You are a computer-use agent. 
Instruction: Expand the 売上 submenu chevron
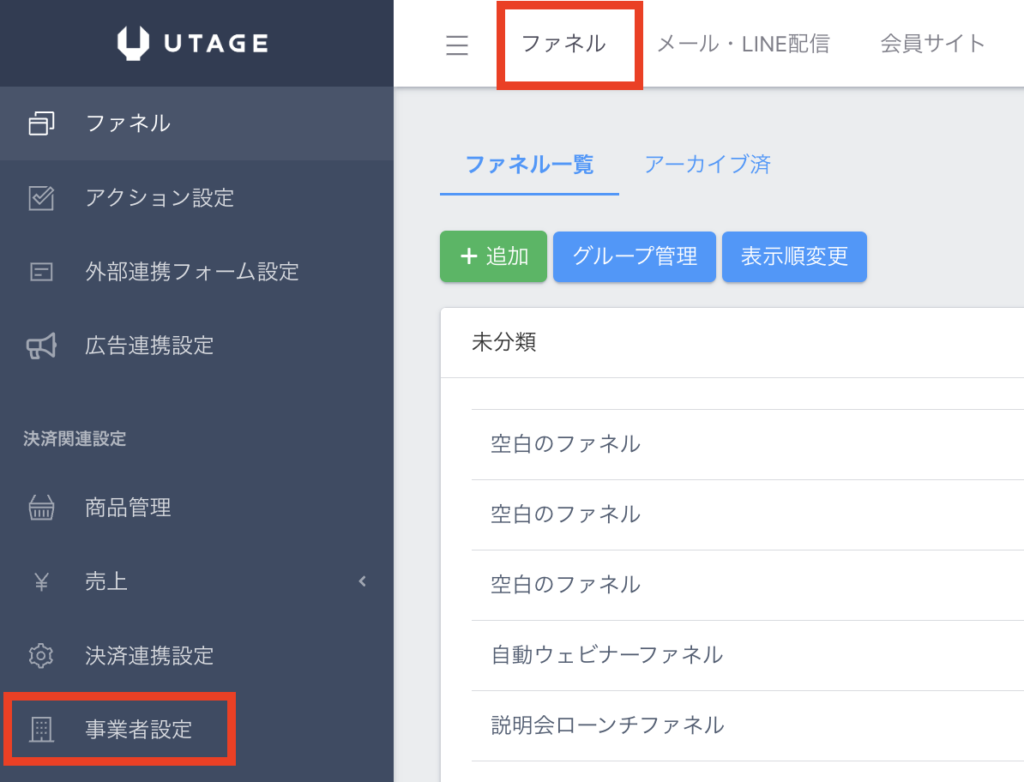[362, 581]
